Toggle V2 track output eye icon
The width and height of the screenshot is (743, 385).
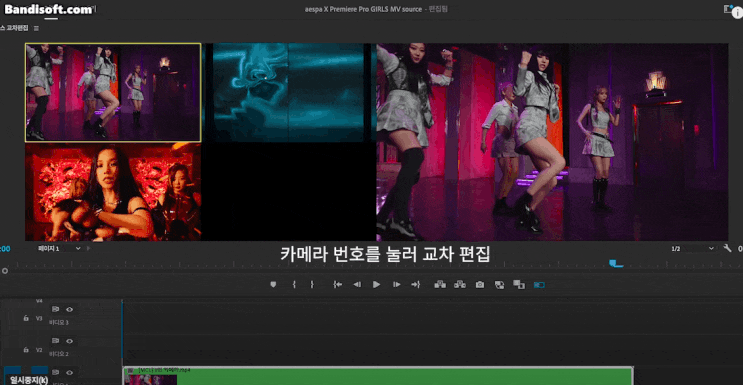pos(70,341)
